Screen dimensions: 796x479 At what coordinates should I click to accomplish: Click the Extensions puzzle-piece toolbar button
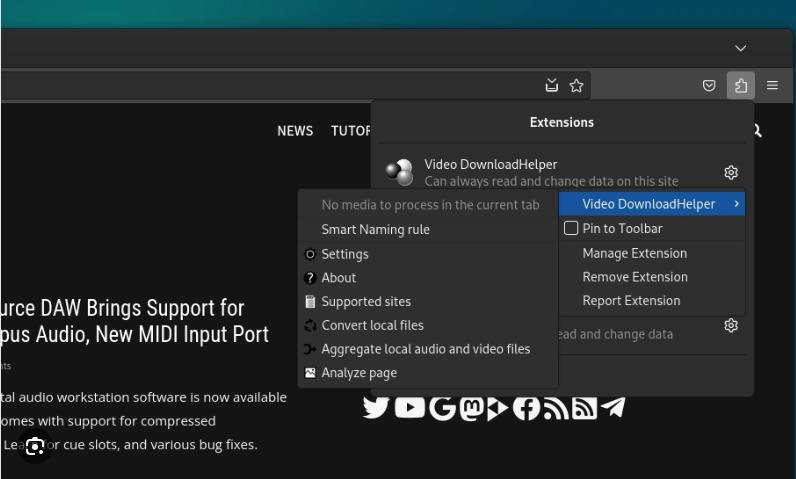pyautogui.click(x=740, y=85)
